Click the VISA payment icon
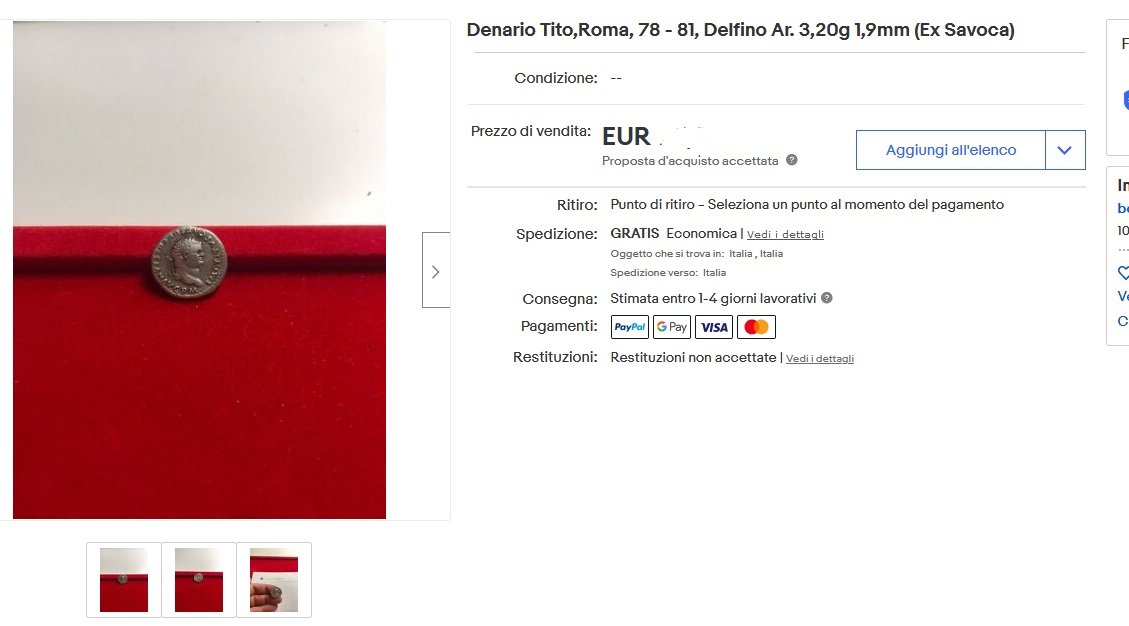The height and width of the screenshot is (626, 1129). point(714,327)
